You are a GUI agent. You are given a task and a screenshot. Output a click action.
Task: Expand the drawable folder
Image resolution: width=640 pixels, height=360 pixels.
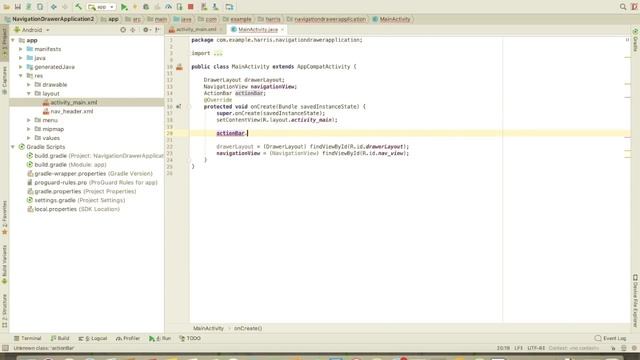point(29,85)
